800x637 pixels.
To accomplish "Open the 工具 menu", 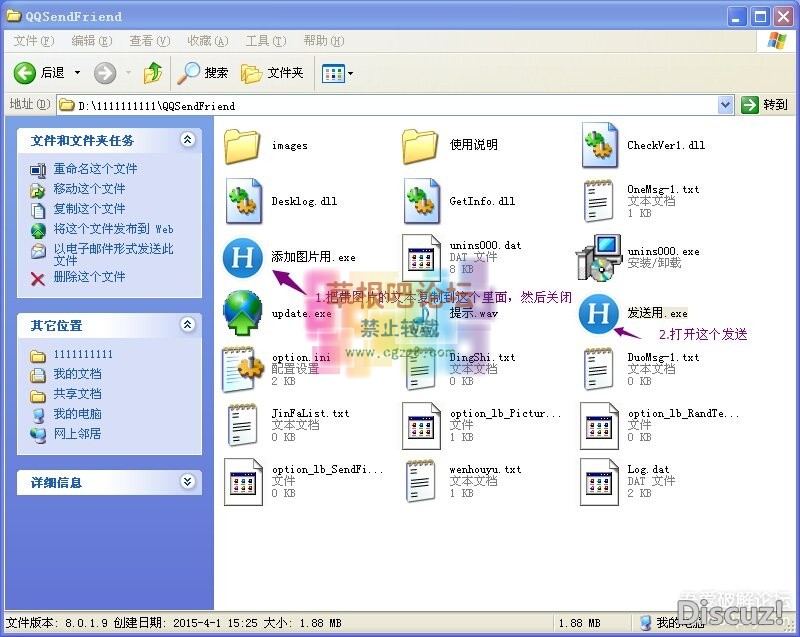I will pos(261,40).
